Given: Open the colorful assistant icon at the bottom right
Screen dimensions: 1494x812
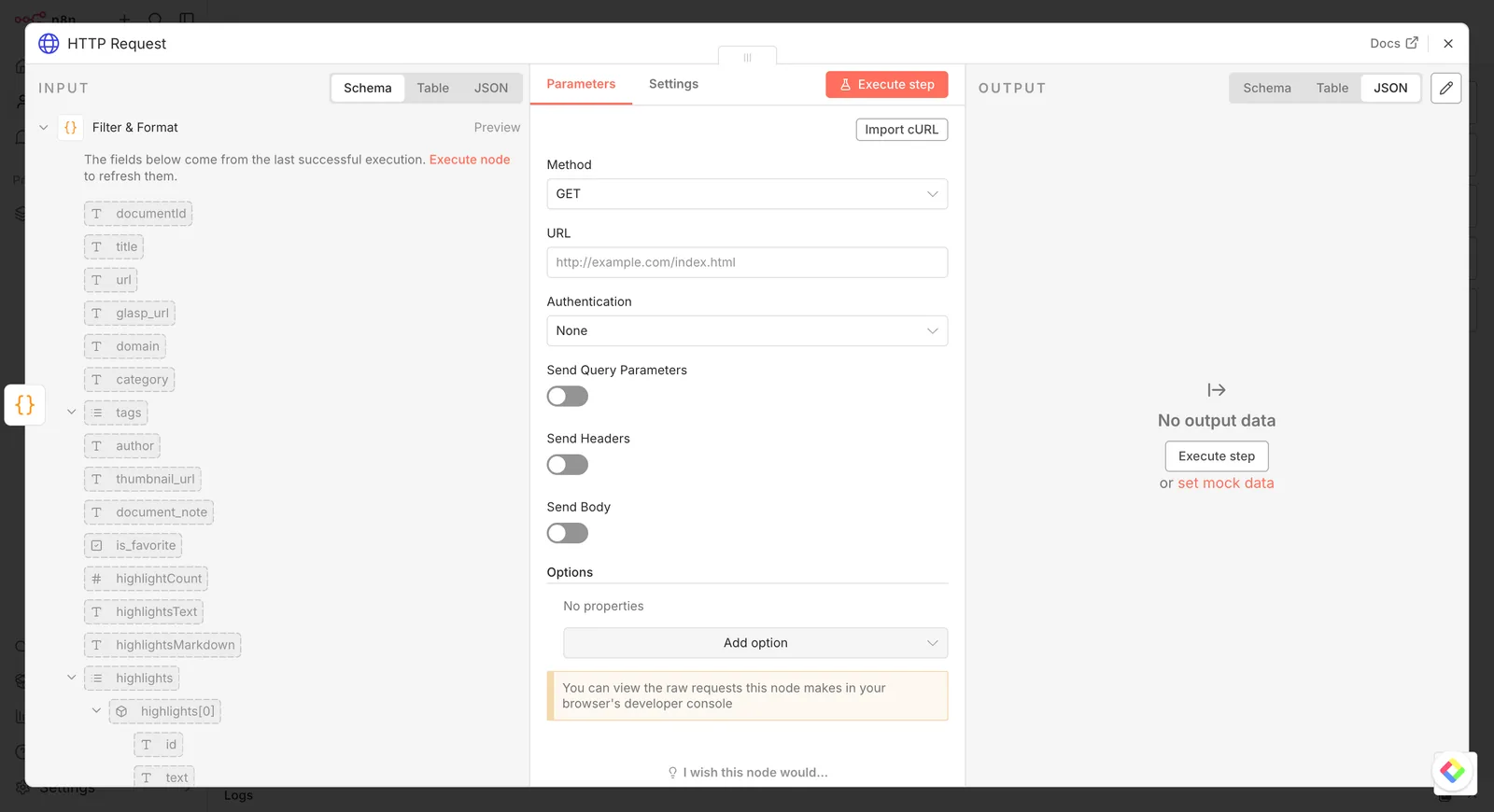Looking at the screenshot, I should [x=1452, y=771].
